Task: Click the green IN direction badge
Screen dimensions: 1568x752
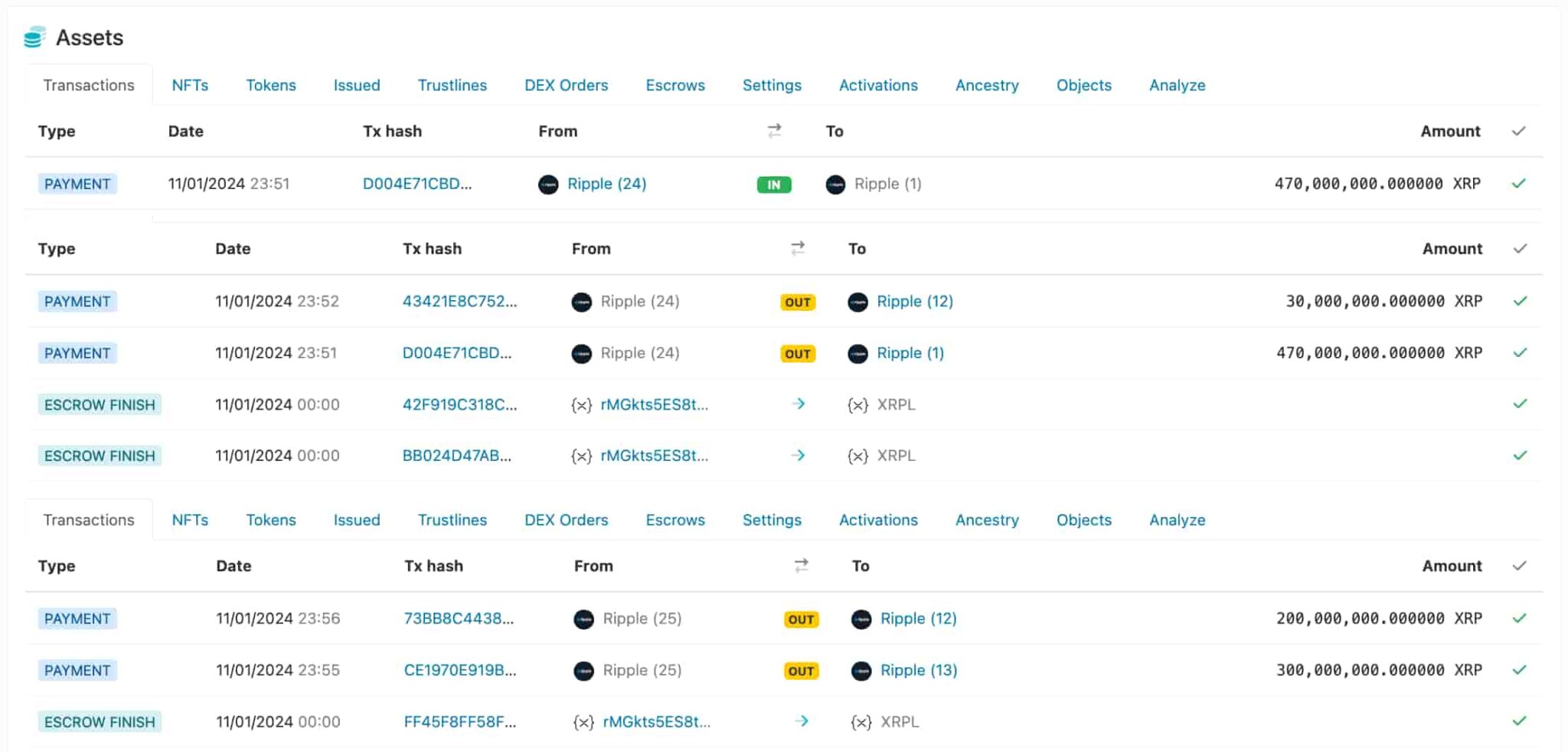Action: point(773,185)
